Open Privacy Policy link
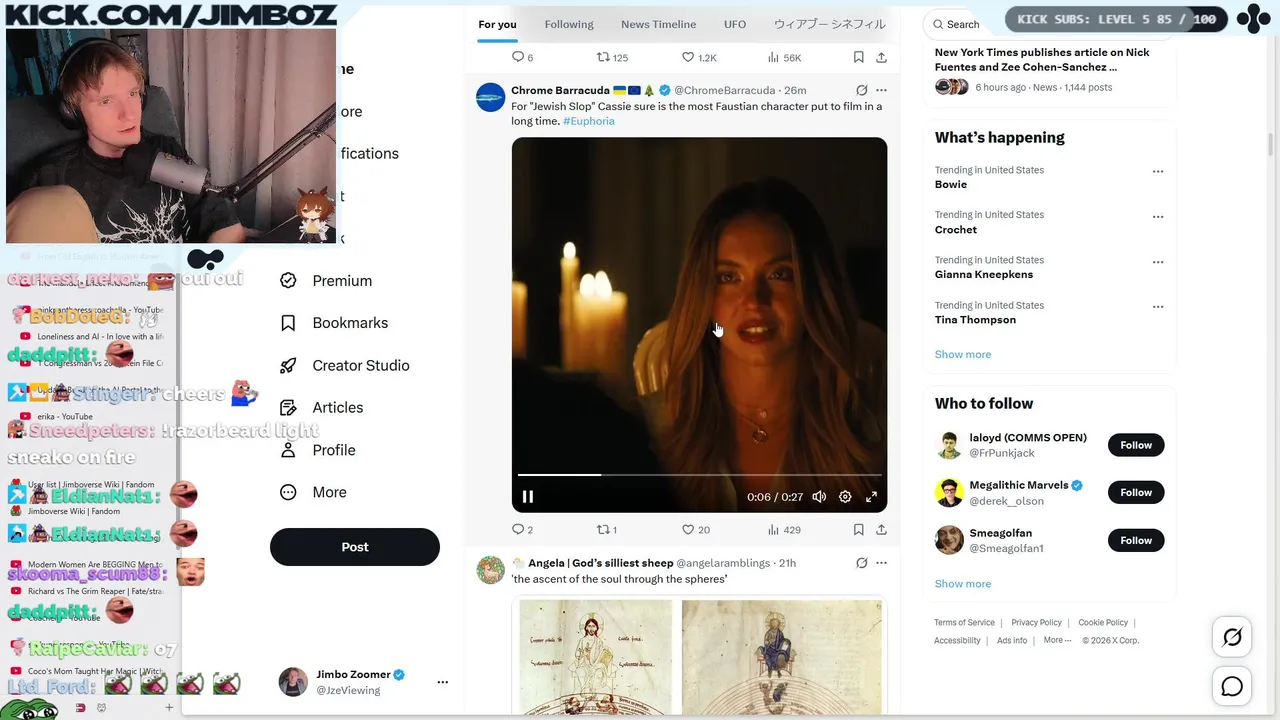This screenshot has height=720, width=1280. pyautogui.click(x=1036, y=623)
